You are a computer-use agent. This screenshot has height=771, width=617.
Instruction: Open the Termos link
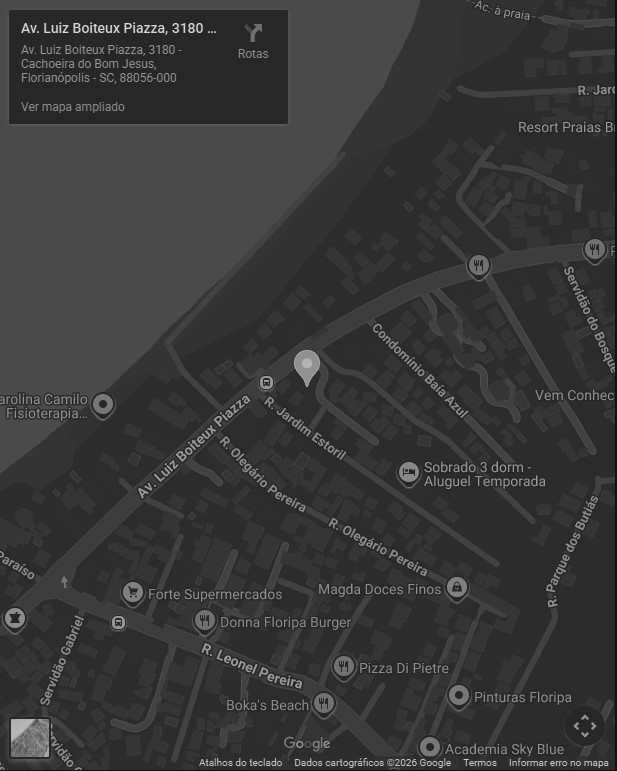pos(480,763)
